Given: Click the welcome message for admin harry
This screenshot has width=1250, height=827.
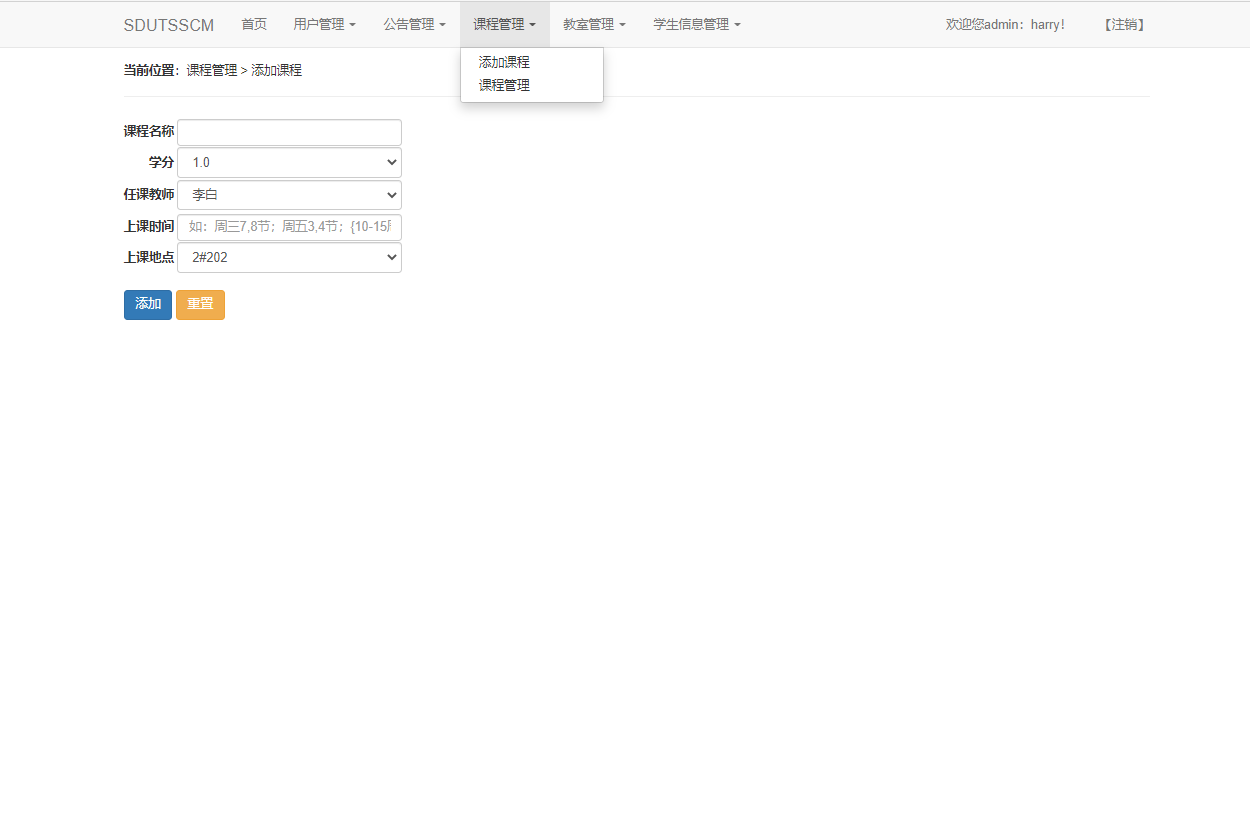Looking at the screenshot, I should point(1005,24).
